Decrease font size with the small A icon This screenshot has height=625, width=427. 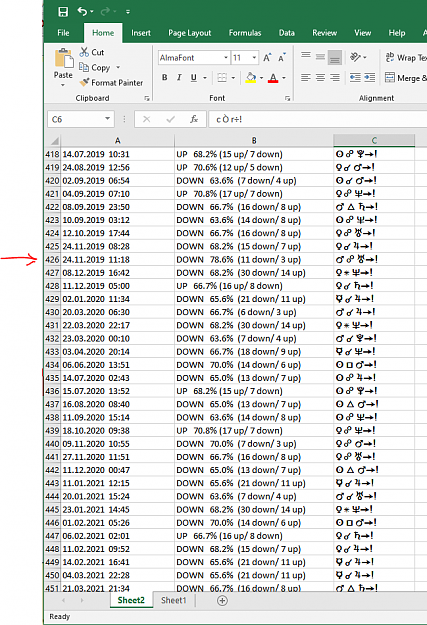(x=282, y=58)
